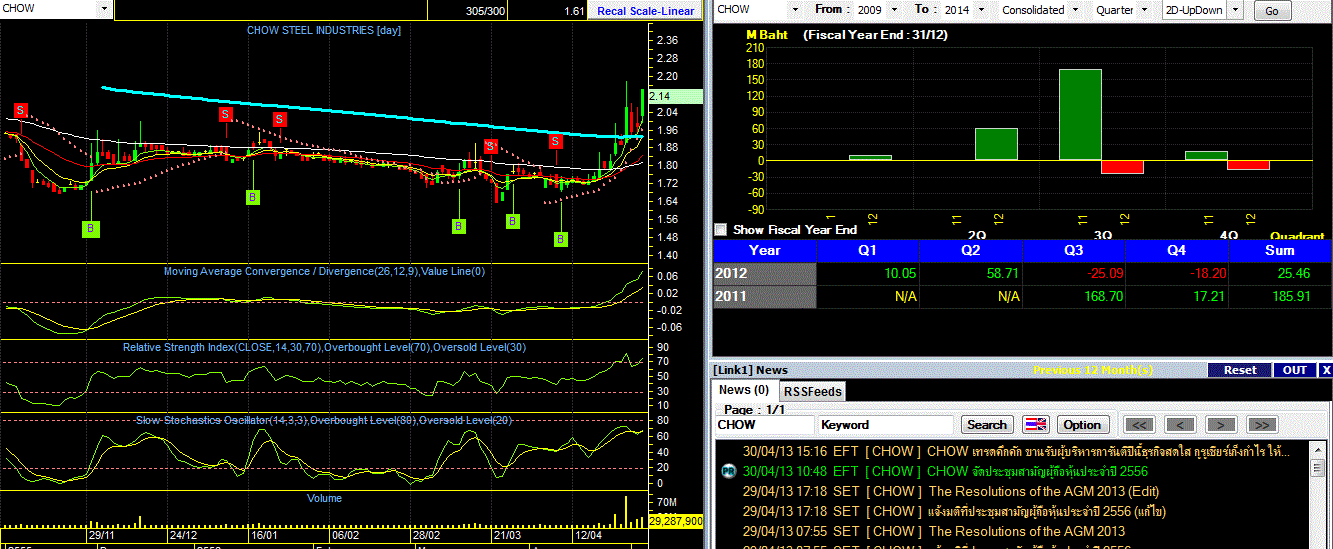The width and height of the screenshot is (1333, 549).
Task: Switch to the RSSFeeds tab
Action: 812,391
